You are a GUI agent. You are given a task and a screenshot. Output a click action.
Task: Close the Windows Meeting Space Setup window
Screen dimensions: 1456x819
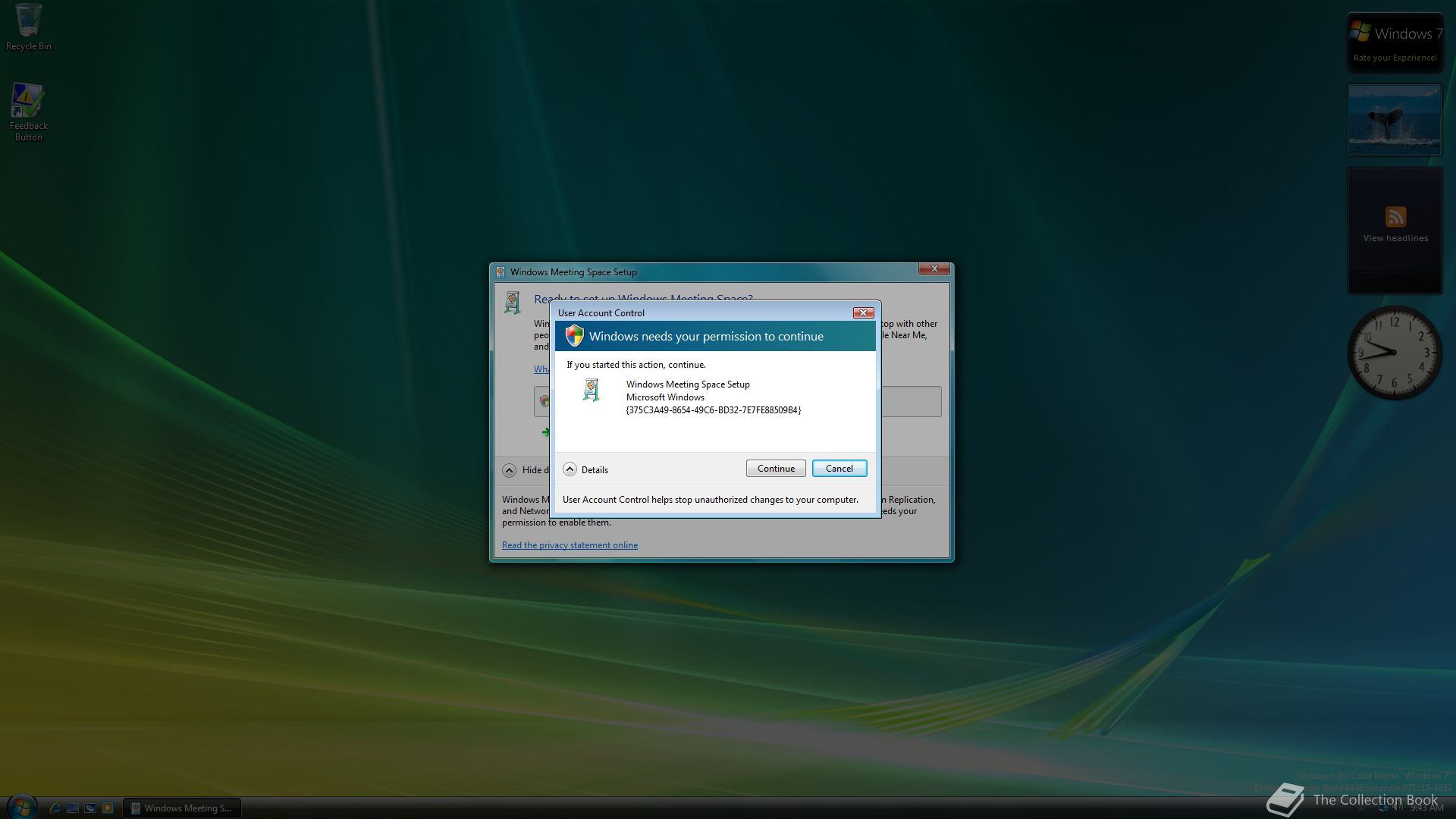point(934,269)
